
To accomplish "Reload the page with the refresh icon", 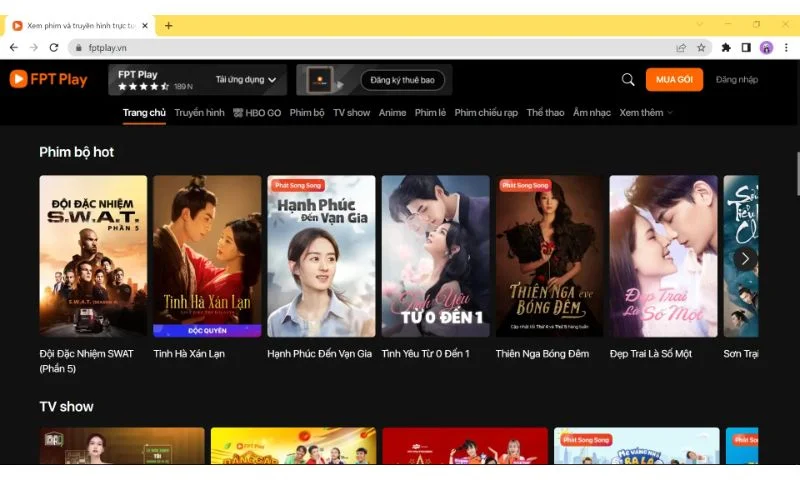I will coord(55,47).
